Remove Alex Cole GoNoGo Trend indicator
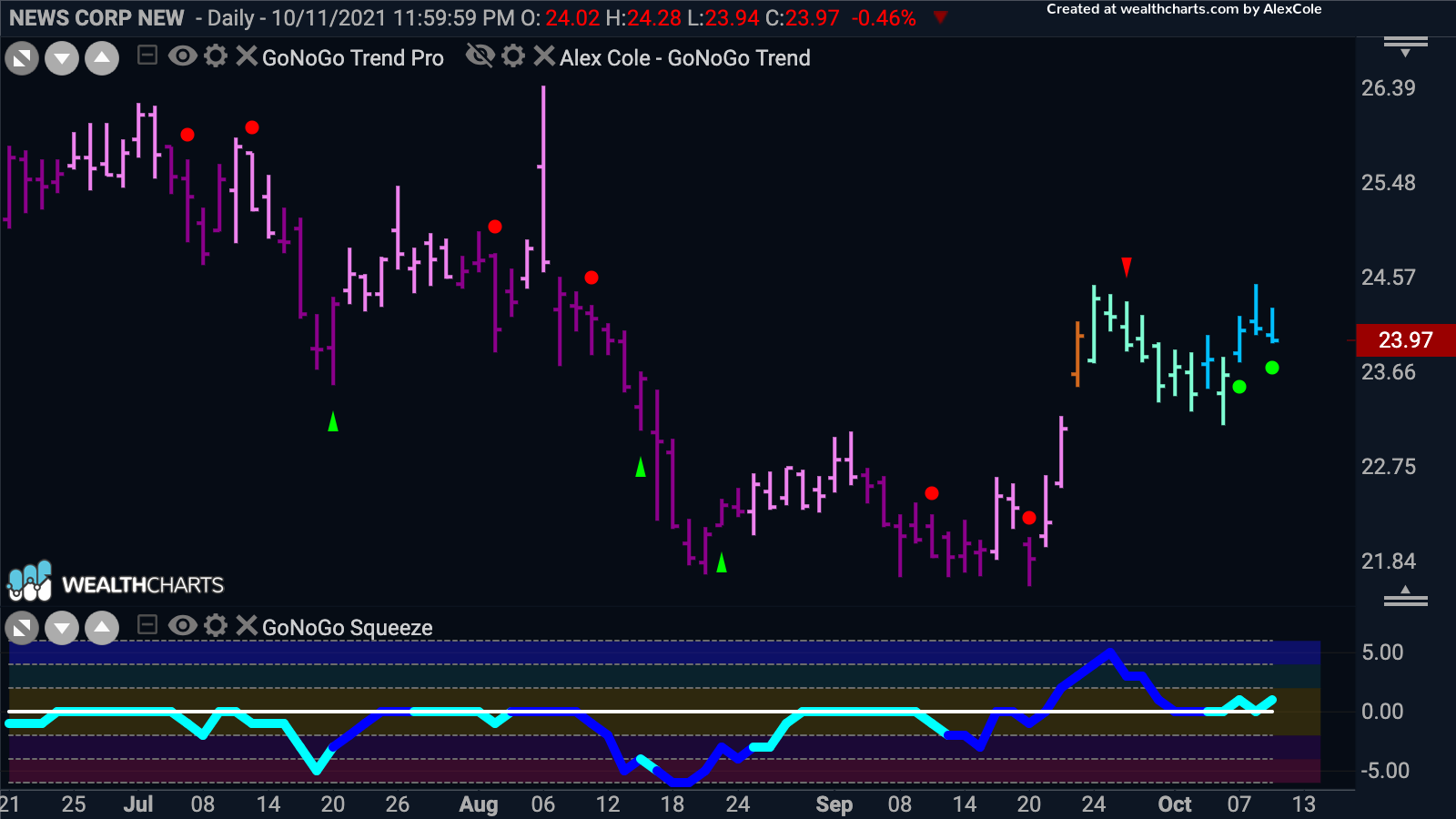The image size is (1456, 819). [543, 56]
